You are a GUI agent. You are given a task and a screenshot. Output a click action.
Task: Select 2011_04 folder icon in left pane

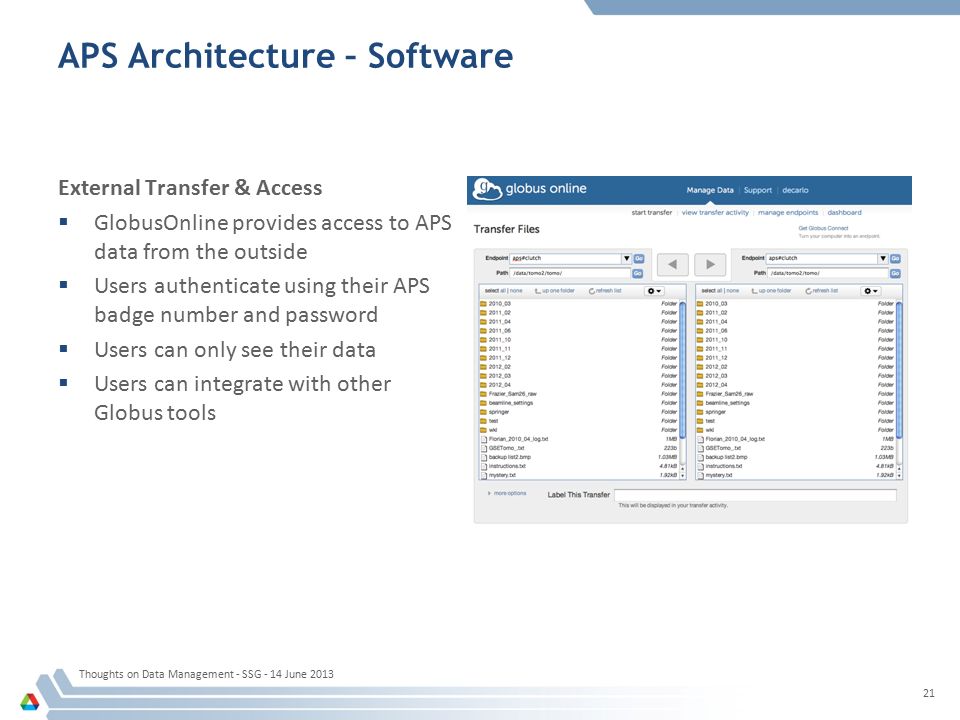(x=483, y=321)
